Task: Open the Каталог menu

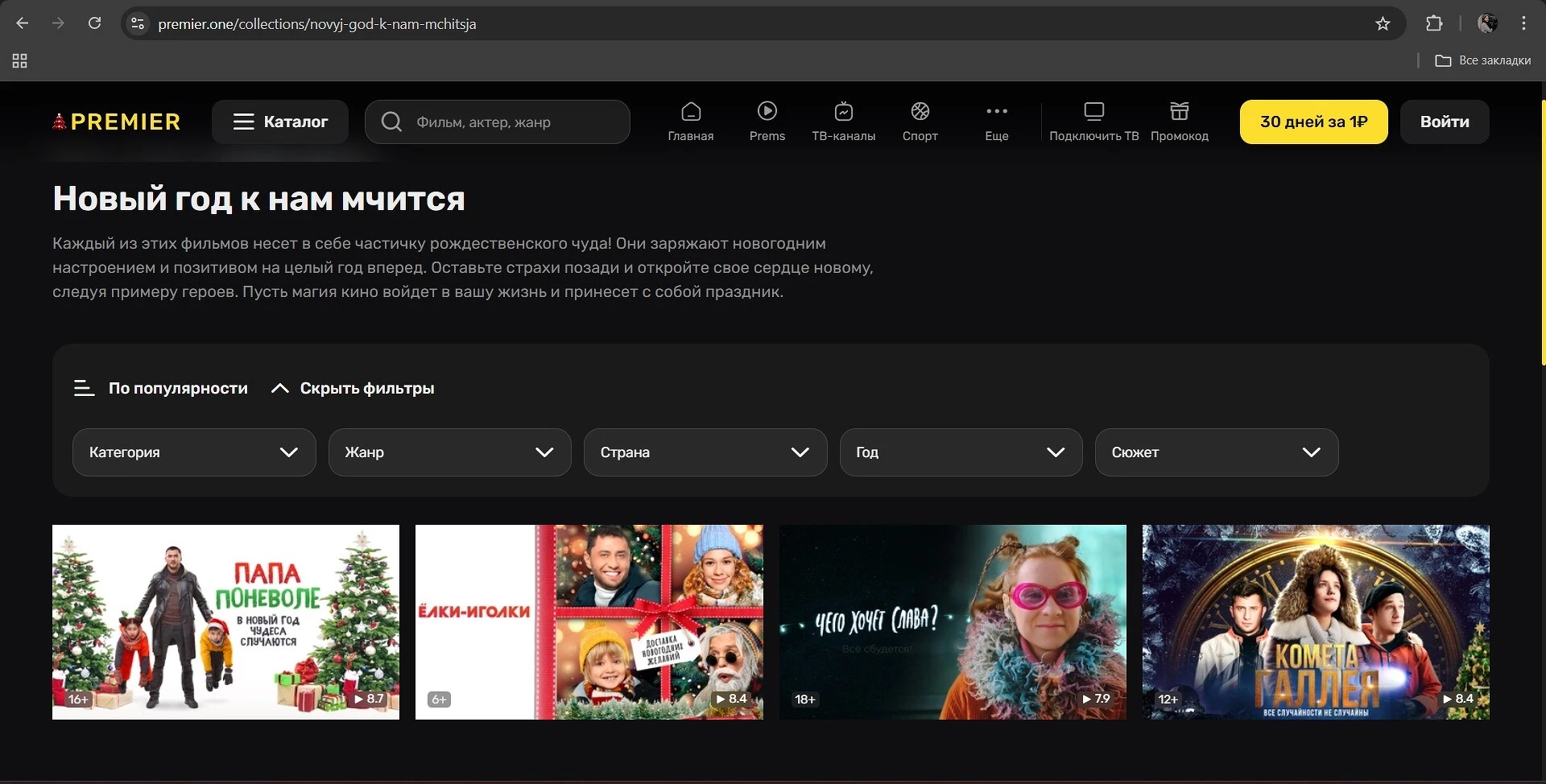Action: [280, 122]
